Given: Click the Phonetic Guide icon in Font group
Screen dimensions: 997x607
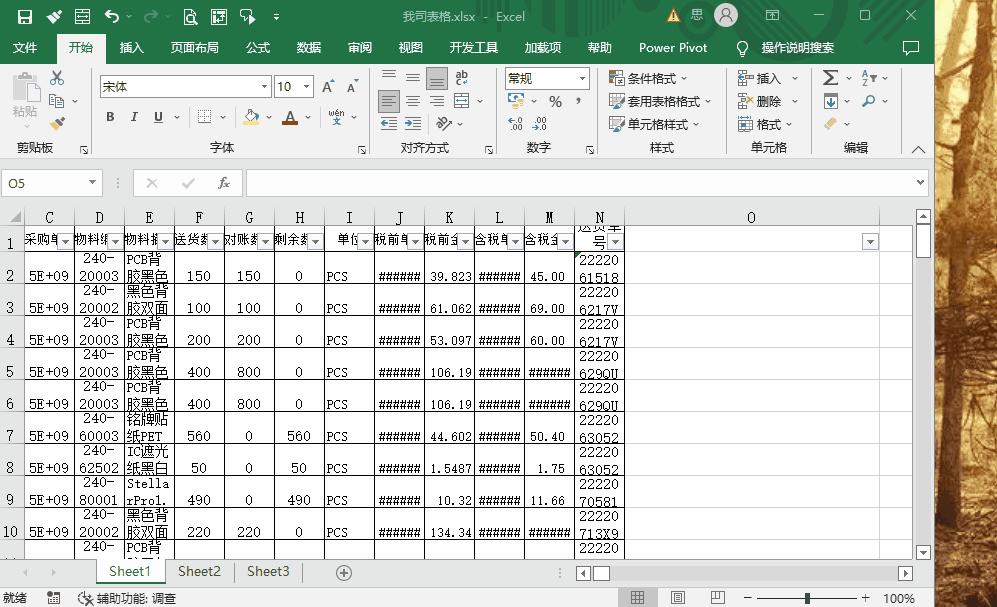Looking at the screenshot, I should point(337,117).
